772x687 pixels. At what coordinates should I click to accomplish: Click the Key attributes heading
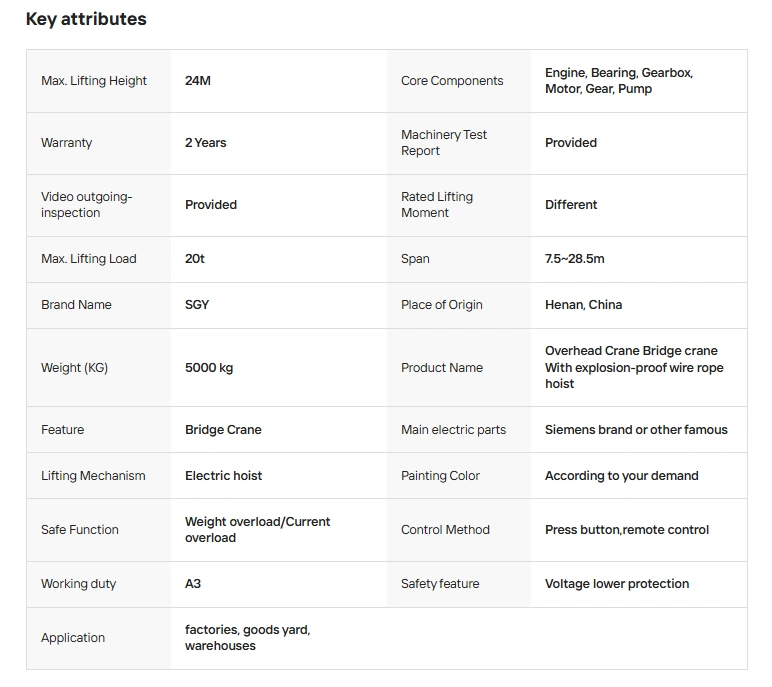[86, 19]
